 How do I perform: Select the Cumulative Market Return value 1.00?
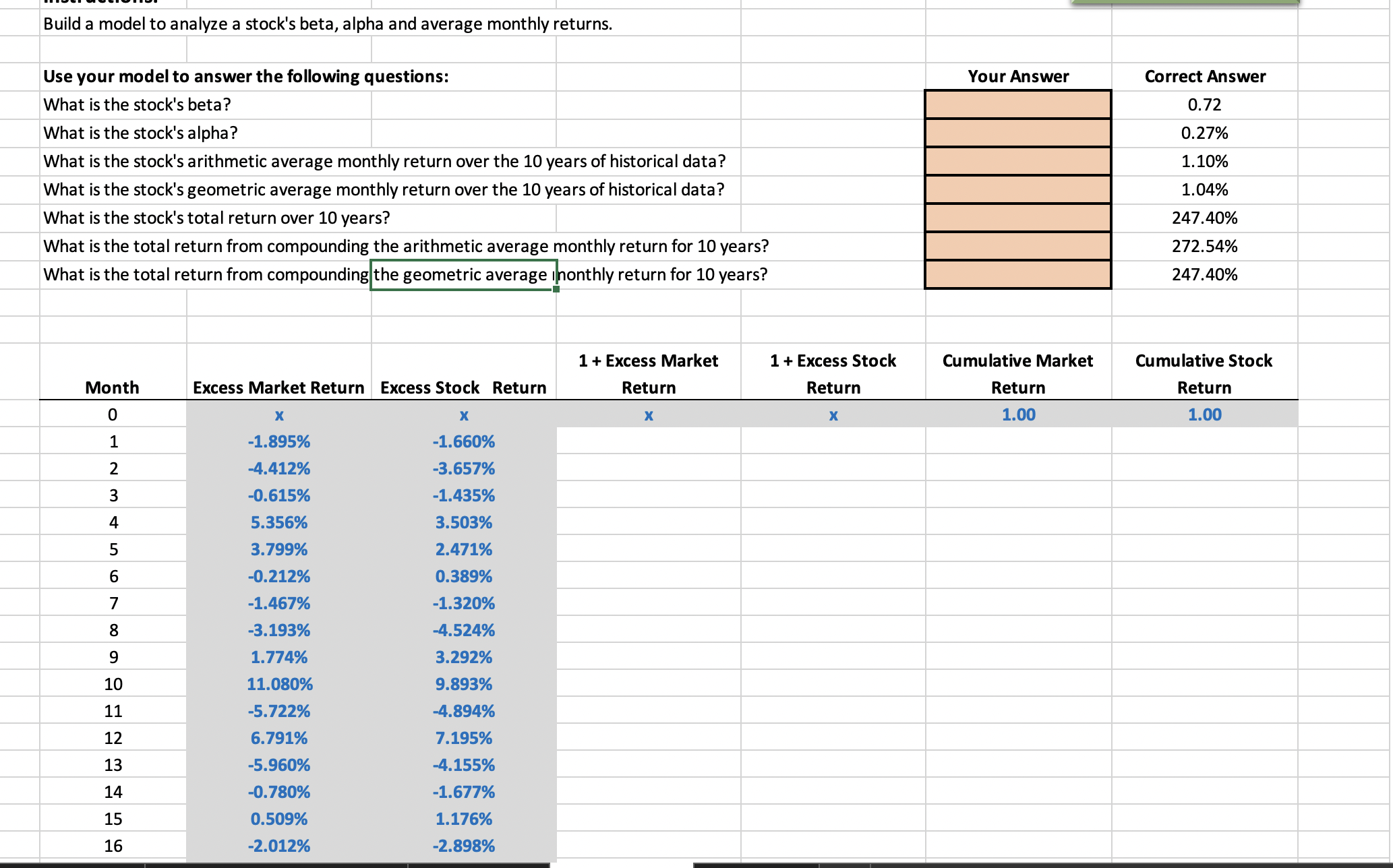coord(1018,414)
